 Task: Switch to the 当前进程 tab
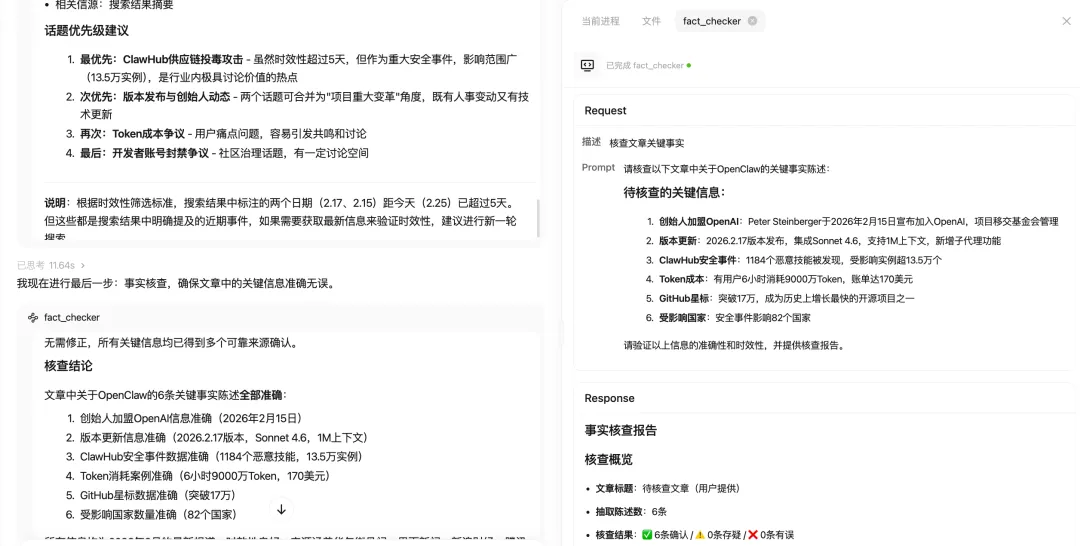[x=600, y=21]
